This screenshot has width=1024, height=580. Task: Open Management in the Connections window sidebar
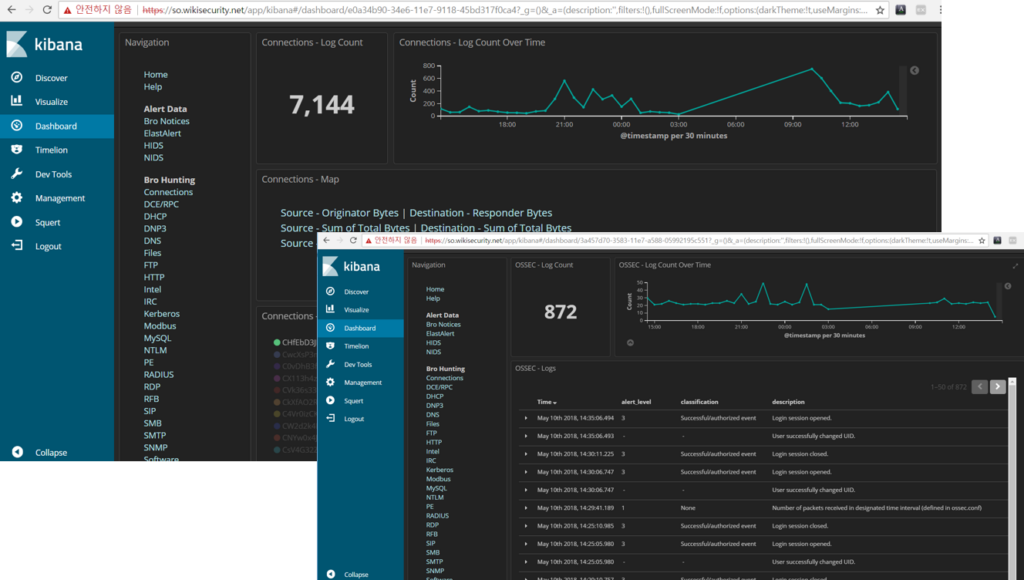59,198
